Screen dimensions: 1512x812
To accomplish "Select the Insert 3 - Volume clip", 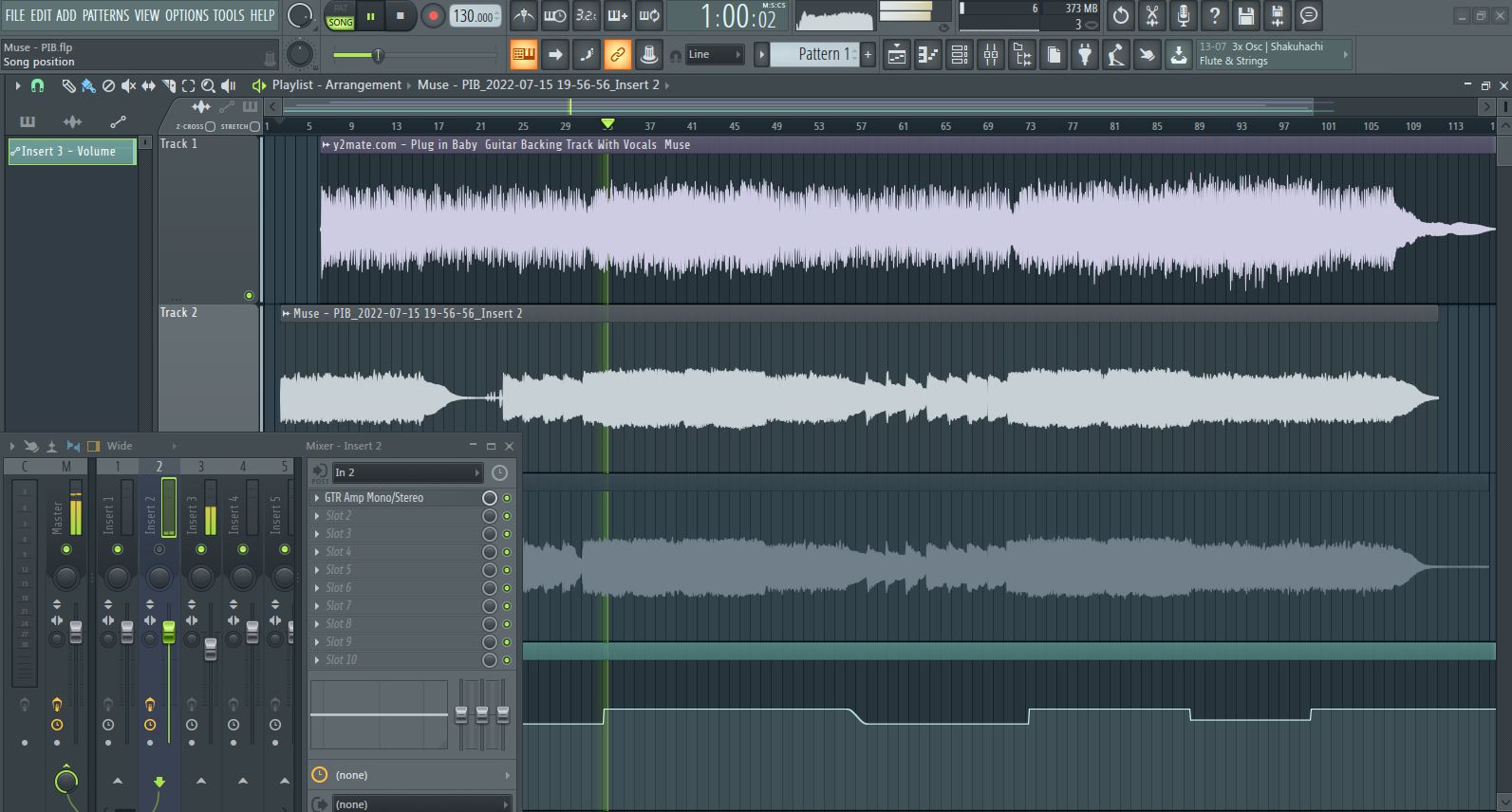I will click(72, 151).
